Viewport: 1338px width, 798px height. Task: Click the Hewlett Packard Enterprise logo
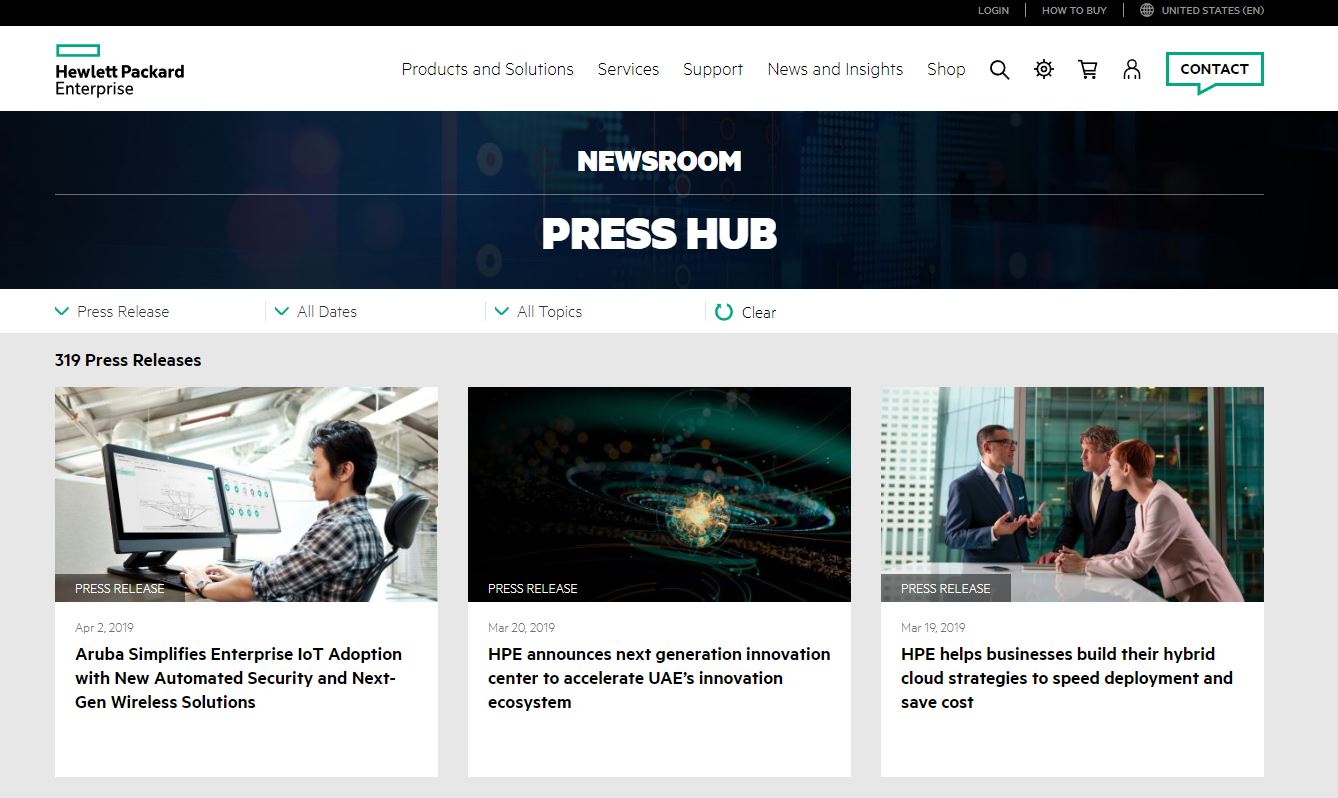click(120, 70)
